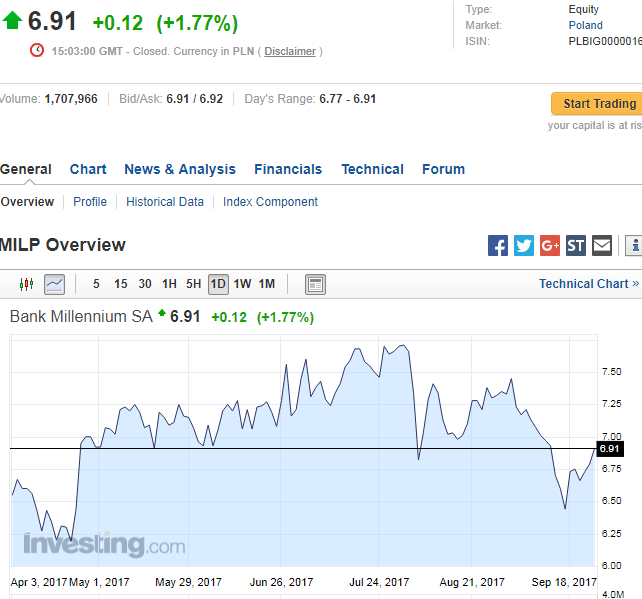Click the ISIN code PLBIG
Image resolution: width=642 pixels, height=599 pixels.
click(605, 41)
